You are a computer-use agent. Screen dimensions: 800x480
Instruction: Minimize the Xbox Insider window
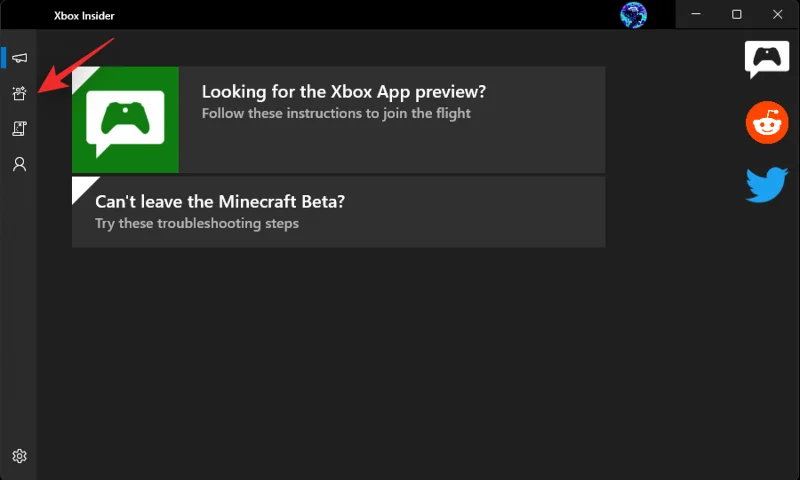(x=696, y=14)
